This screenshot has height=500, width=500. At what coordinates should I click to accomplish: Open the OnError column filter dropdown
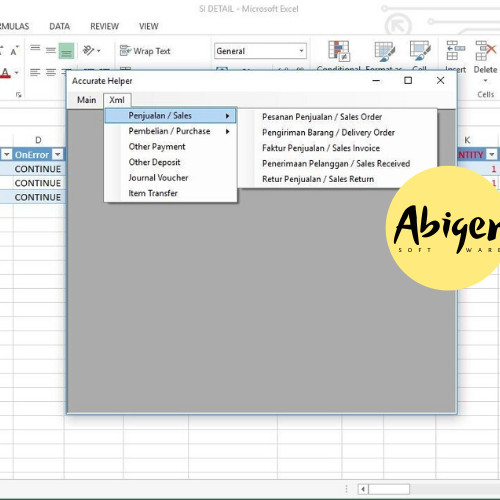pos(58,154)
